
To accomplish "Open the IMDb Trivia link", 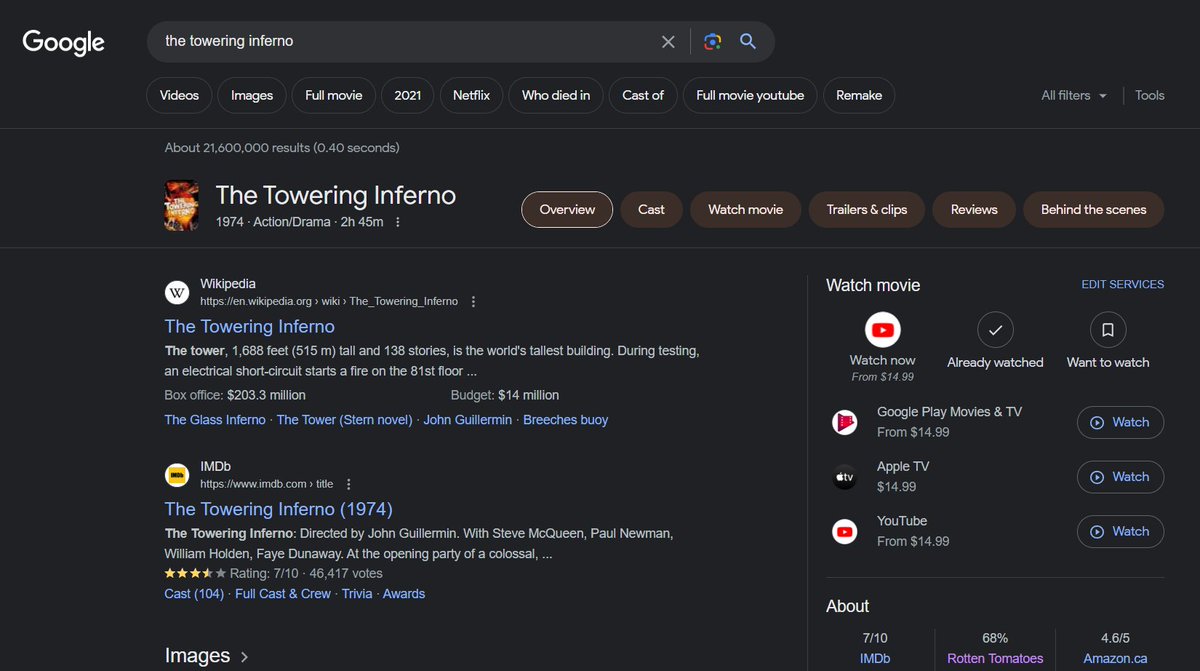I will point(357,594).
